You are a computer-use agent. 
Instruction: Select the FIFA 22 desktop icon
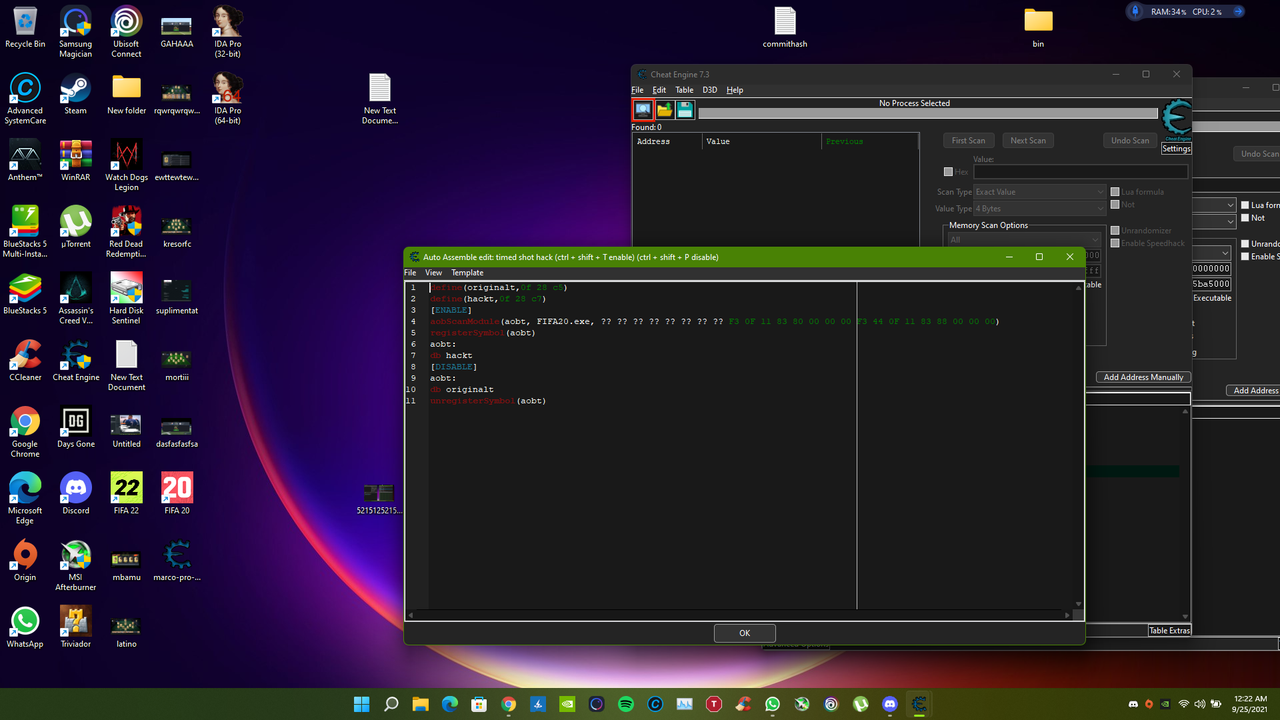click(126, 494)
